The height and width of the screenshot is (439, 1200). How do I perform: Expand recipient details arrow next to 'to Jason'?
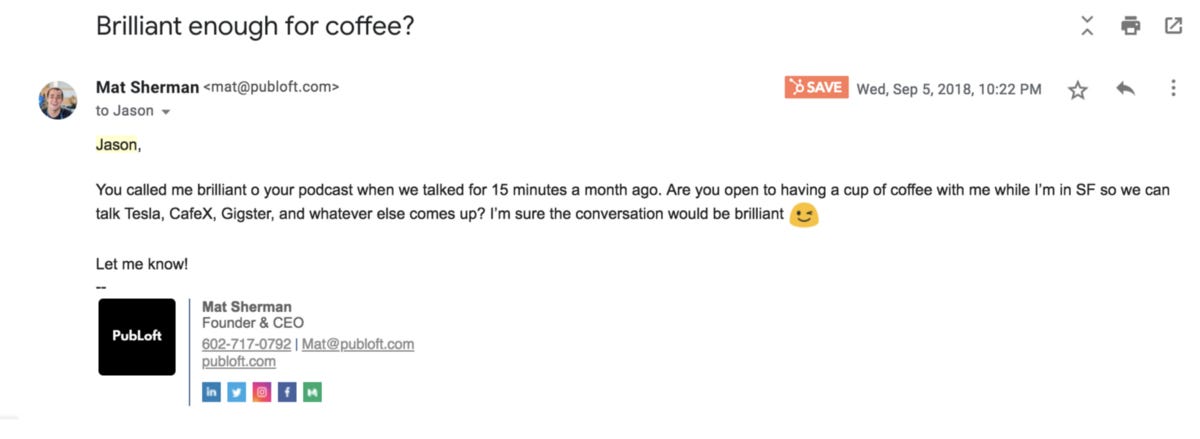(x=166, y=112)
